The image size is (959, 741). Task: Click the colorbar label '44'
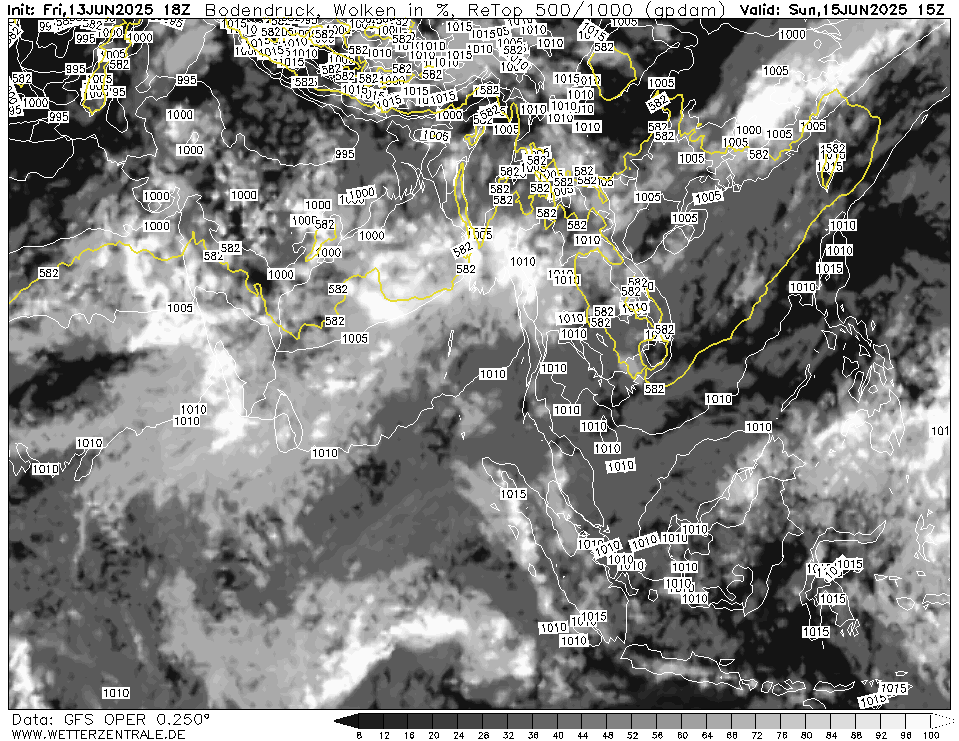pos(583,735)
